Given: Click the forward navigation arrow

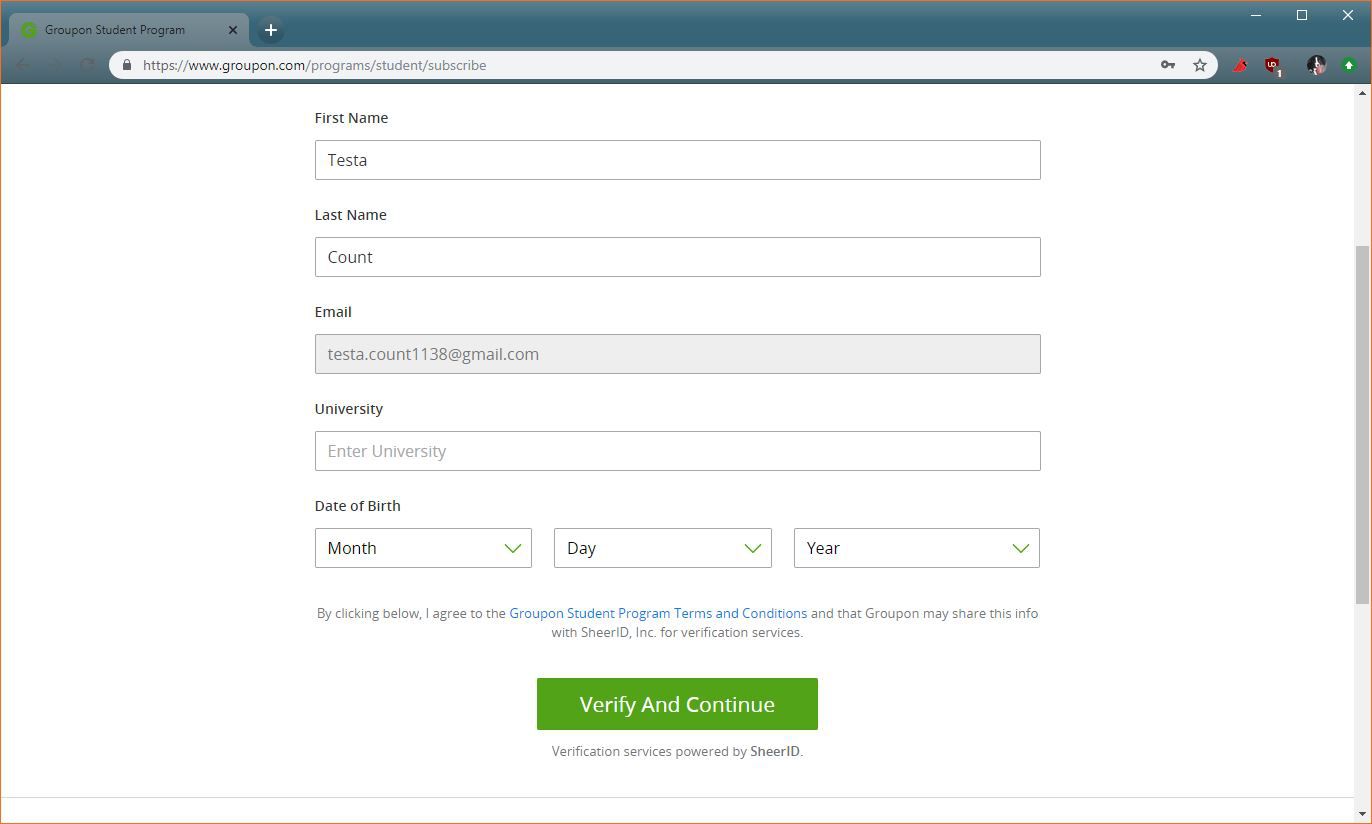Looking at the screenshot, I should pyautogui.click(x=54, y=65).
